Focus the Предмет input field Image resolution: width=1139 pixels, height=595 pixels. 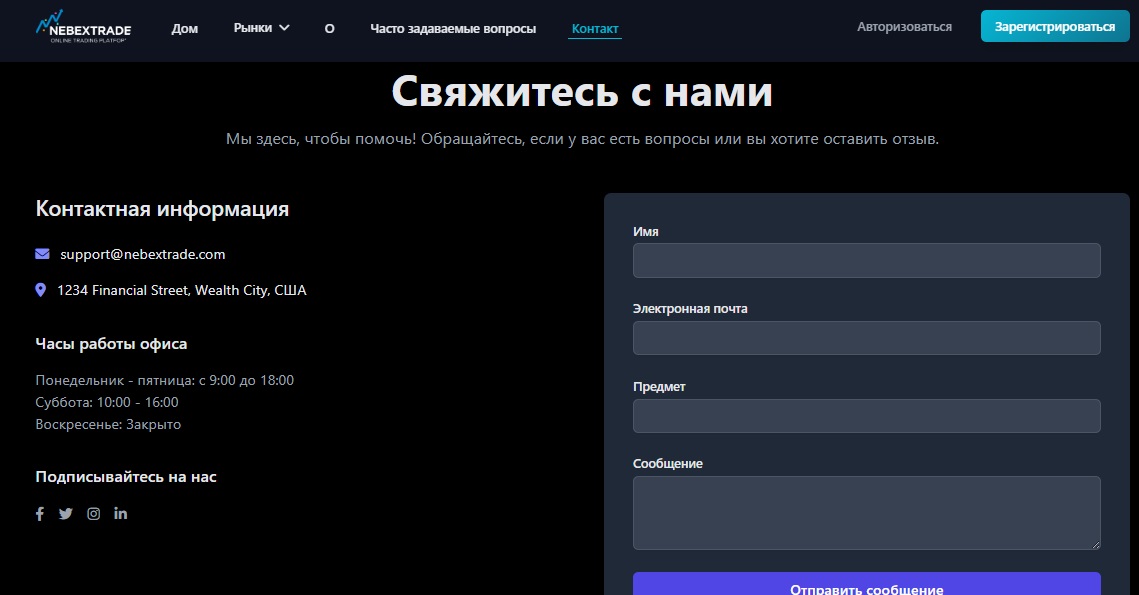pos(867,416)
